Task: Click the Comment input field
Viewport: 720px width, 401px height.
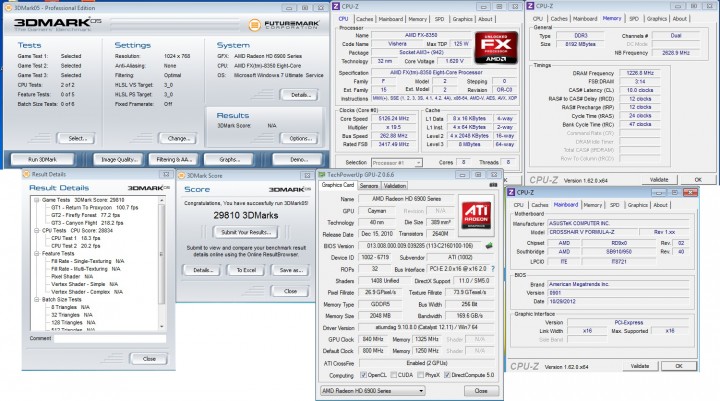Action: point(110,339)
